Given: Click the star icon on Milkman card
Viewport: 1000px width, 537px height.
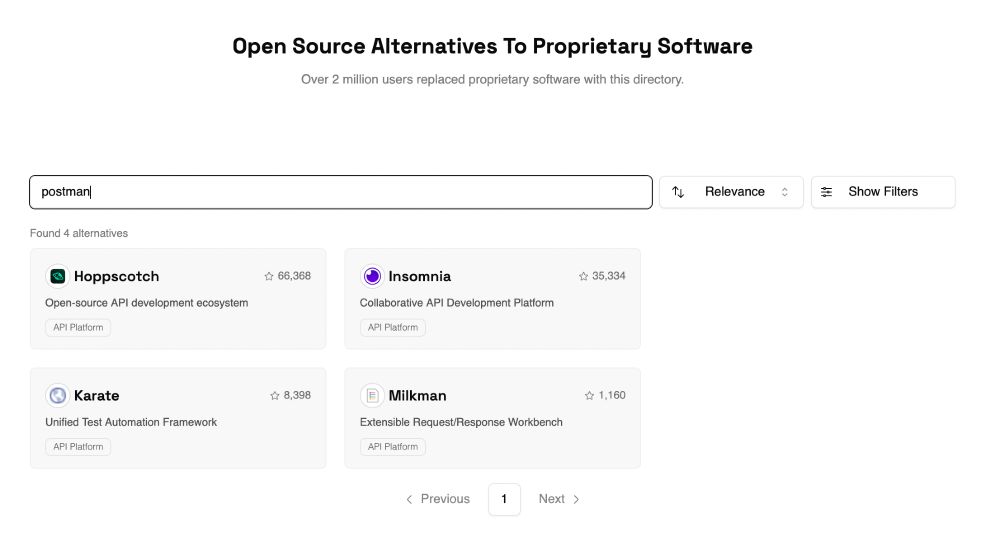Looking at the screenshot, I should pyautogui.click(x=589, y=395).
